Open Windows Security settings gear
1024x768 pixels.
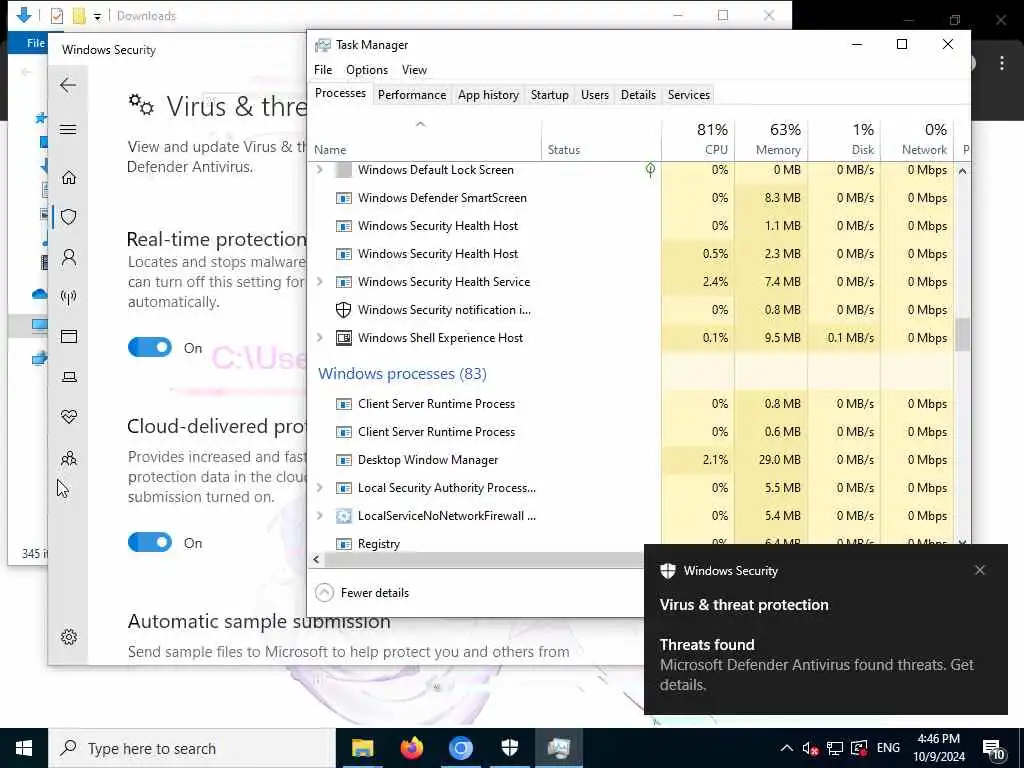tap(69, 637)
